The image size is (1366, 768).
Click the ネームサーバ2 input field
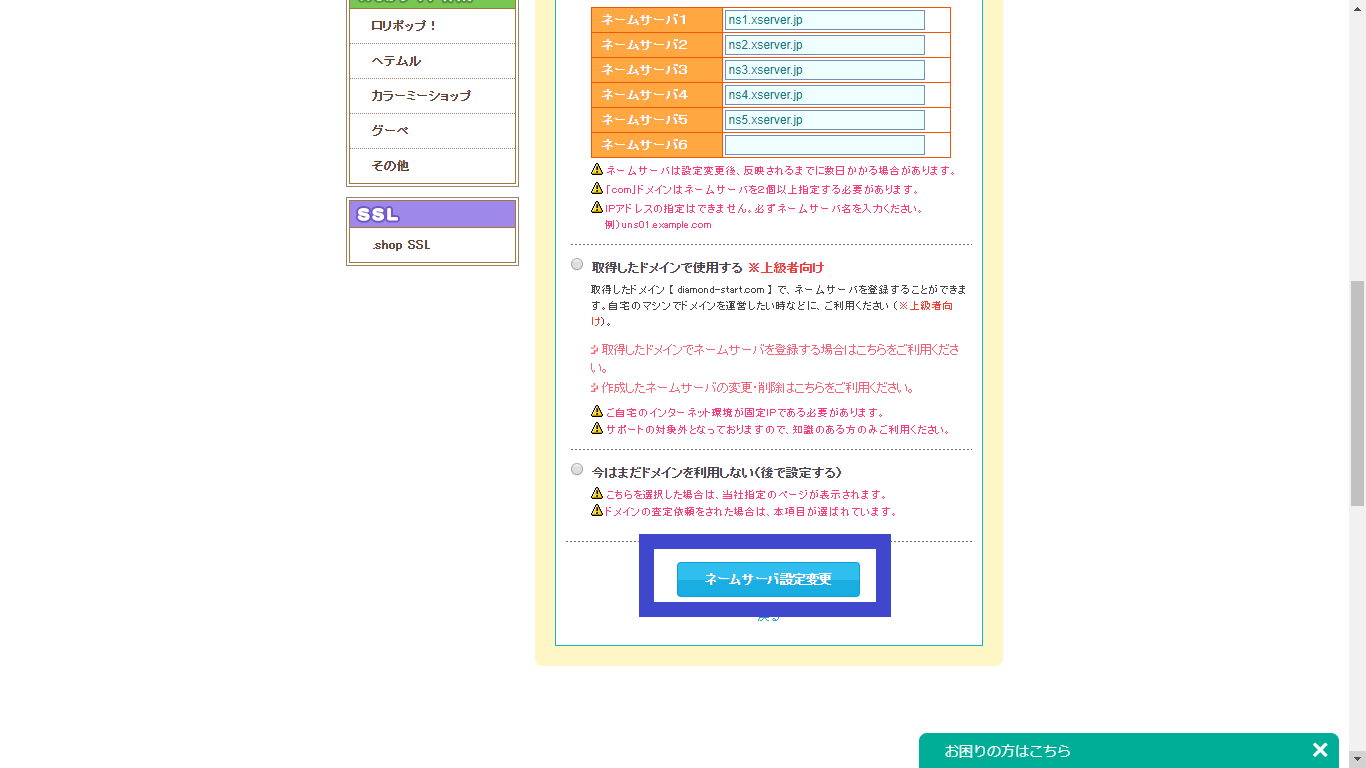click(x=825, y=45)
